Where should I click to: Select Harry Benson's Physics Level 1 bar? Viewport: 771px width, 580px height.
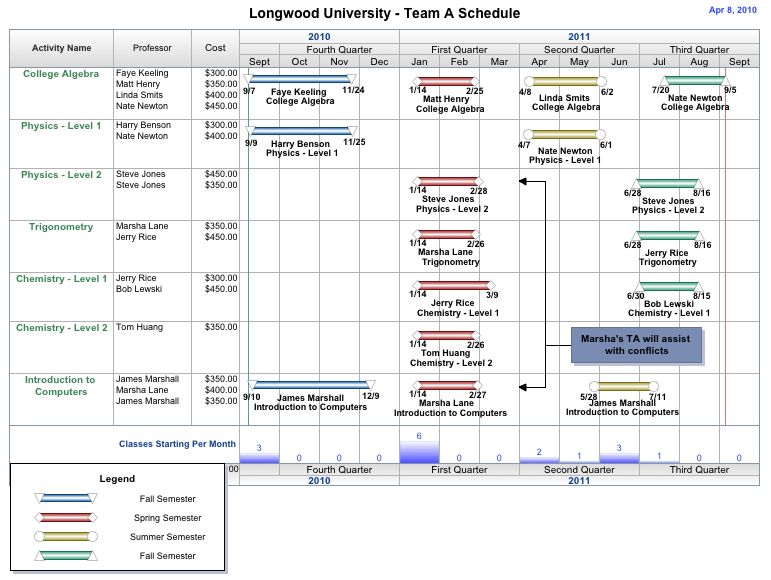pyautogui.click(x=303, y=131)
